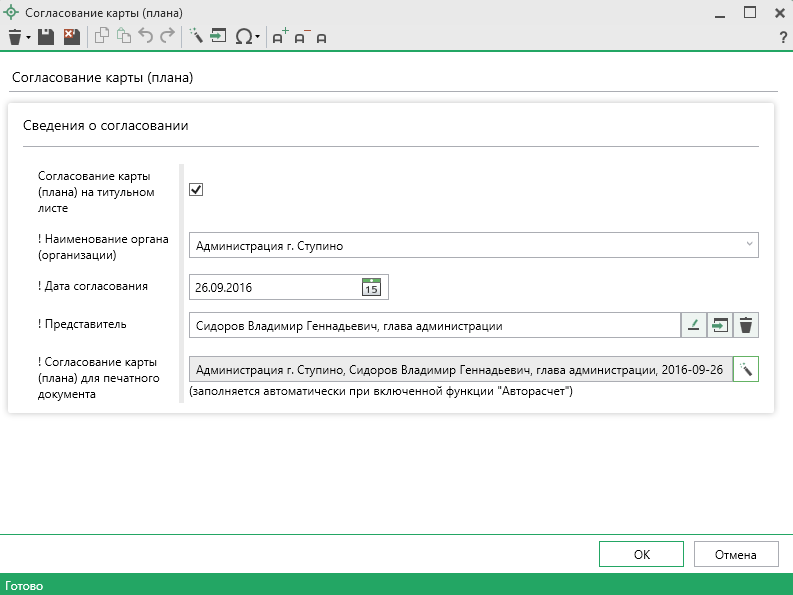
Task: Delete representative using trash icon in Представитель row
Action: pyautogui.click(x=746, y=325)
